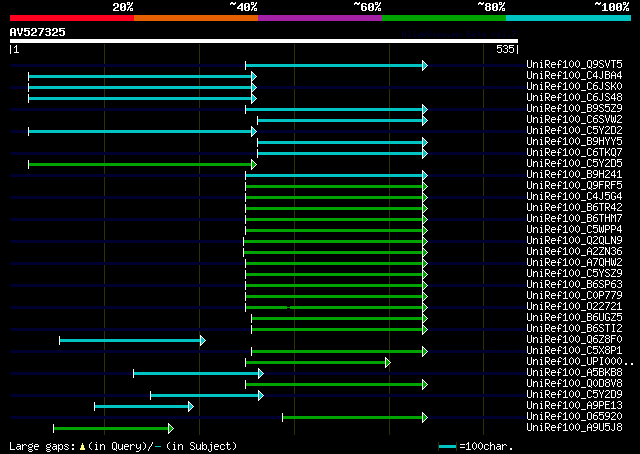Select the UniRef100_C4J5G4 label
Screen dimensions: 640x454
pyautogui.click(x=574, y=196)
